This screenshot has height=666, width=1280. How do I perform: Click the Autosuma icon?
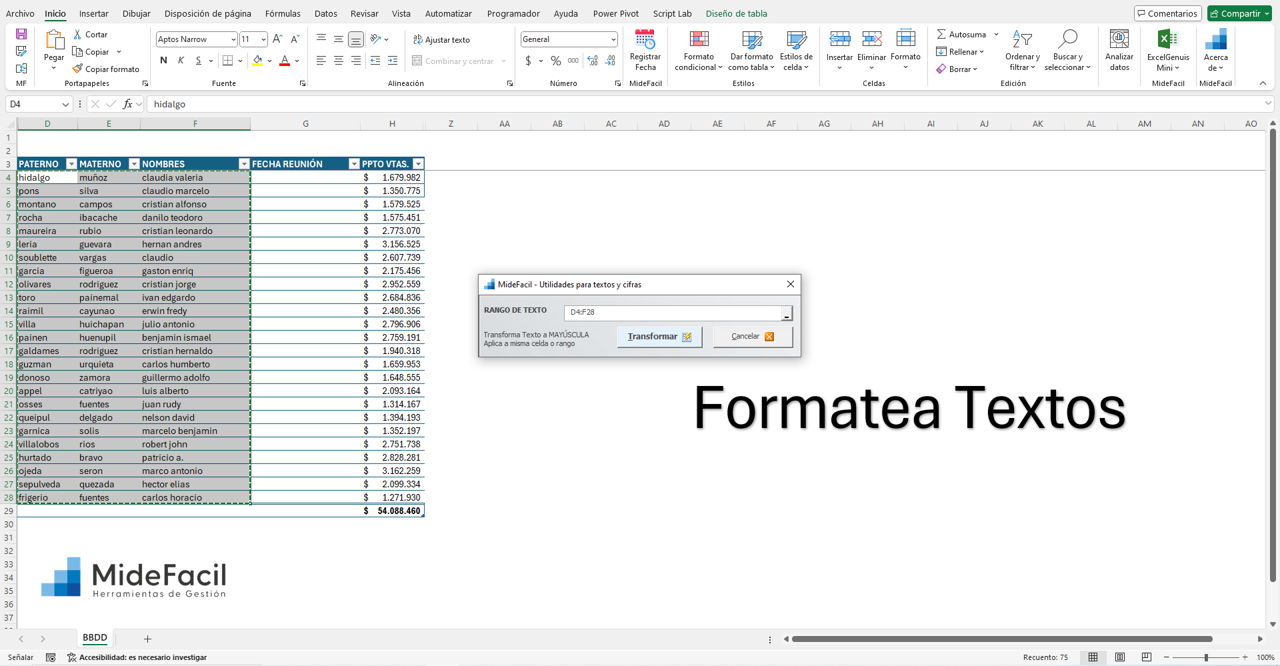[x=941, y=33]
